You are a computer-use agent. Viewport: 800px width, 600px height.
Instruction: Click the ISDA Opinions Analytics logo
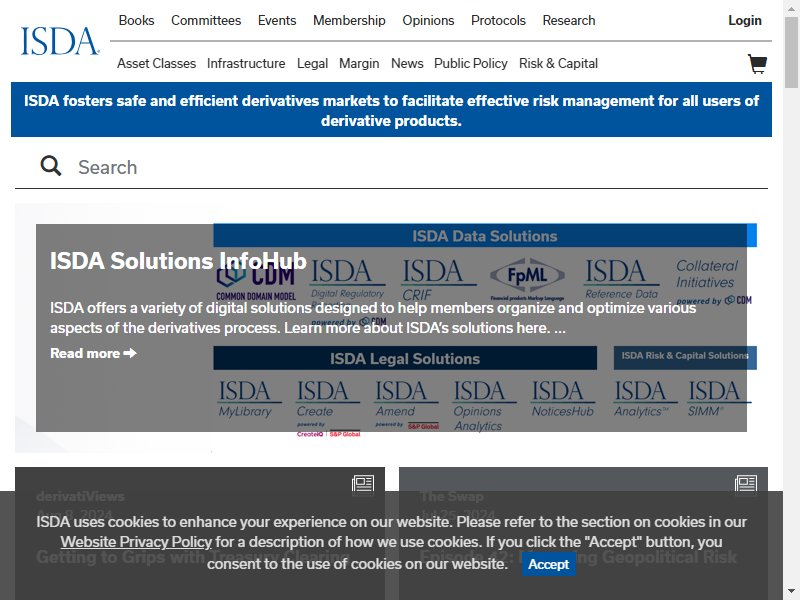pos(484,406)
